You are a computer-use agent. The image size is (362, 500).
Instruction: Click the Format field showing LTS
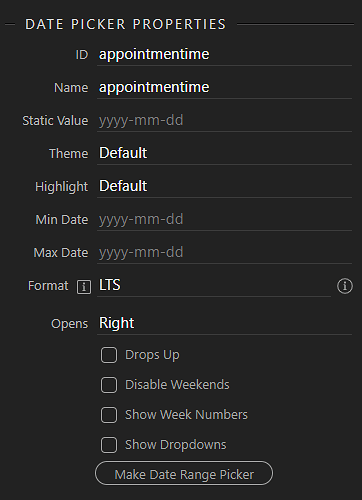click(214, 286)
